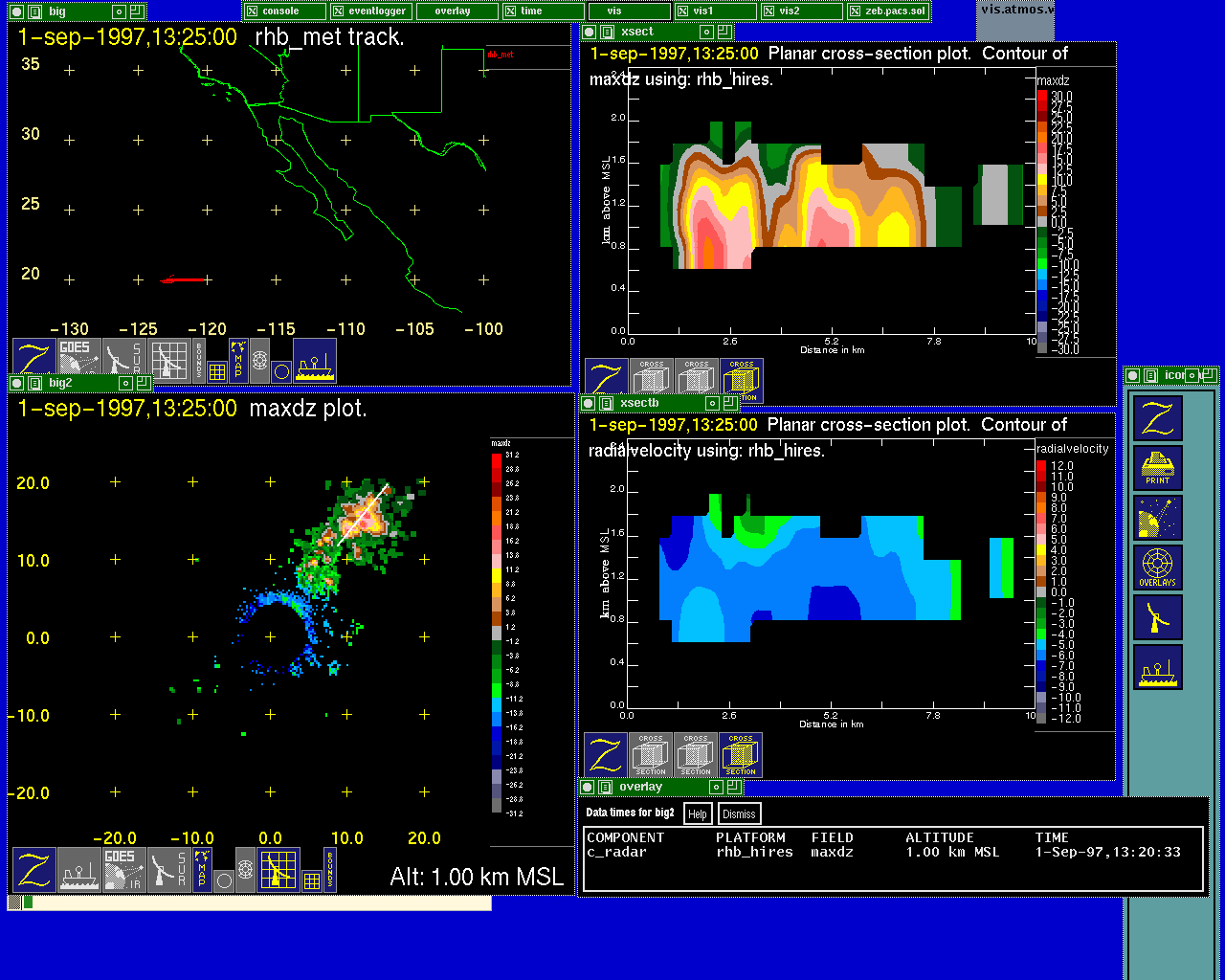
Task: Toggle the MAP overlay icon in the big2 window
Action: coord(202,869)
